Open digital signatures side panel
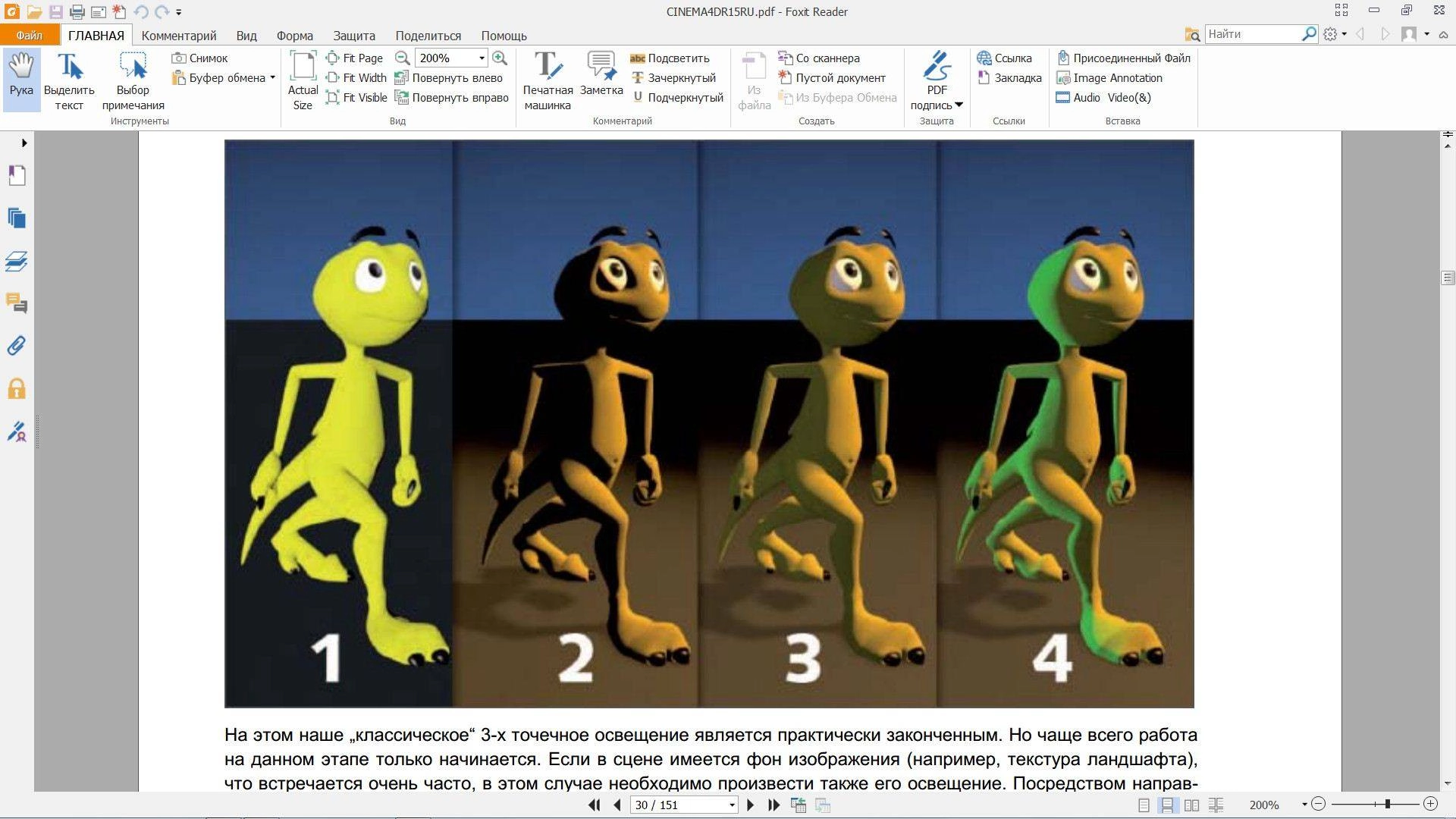This screenshot has width=1456, height=819. coord(17,431)
